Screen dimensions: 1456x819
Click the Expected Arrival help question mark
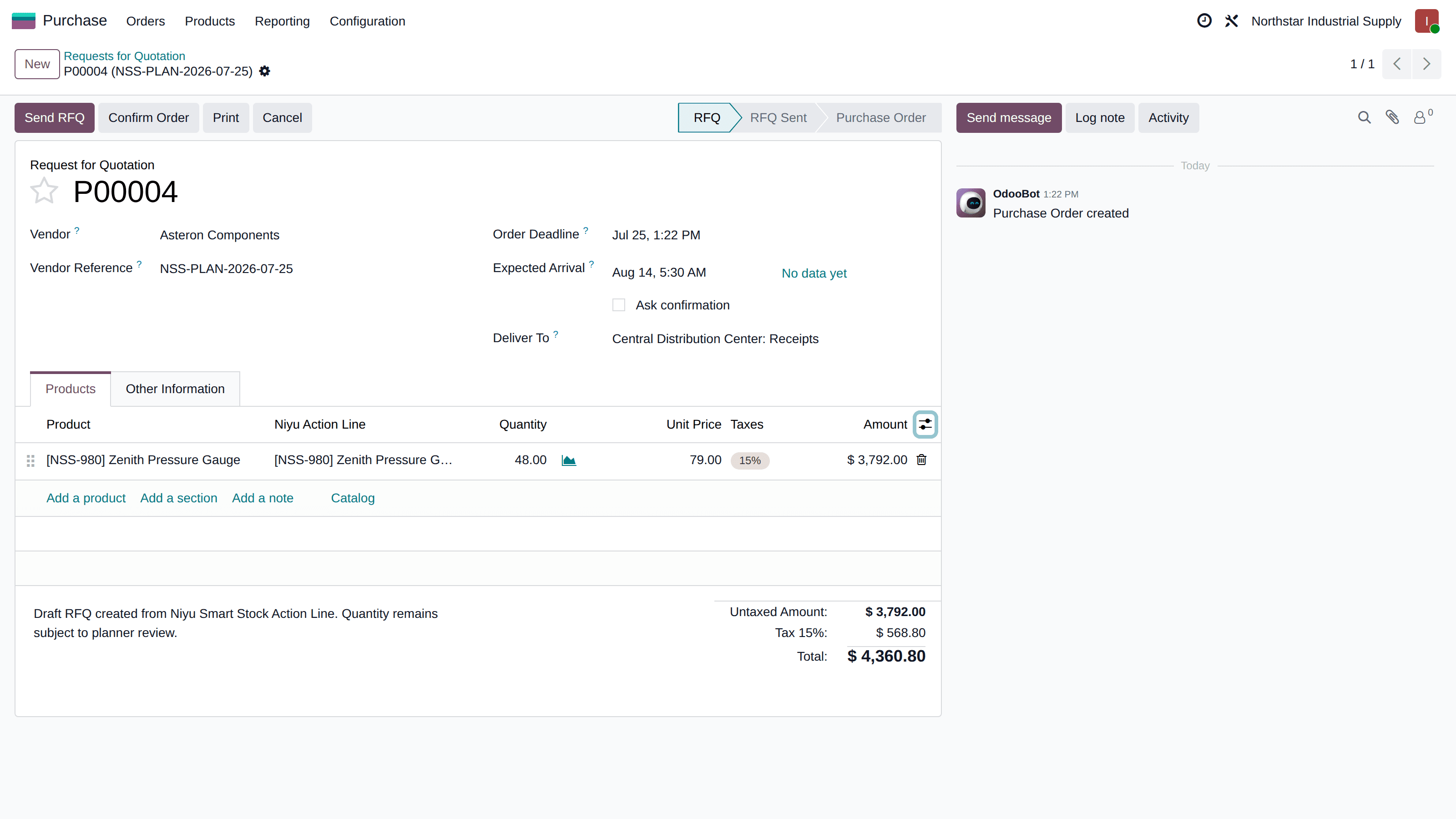tap(591, 264)
